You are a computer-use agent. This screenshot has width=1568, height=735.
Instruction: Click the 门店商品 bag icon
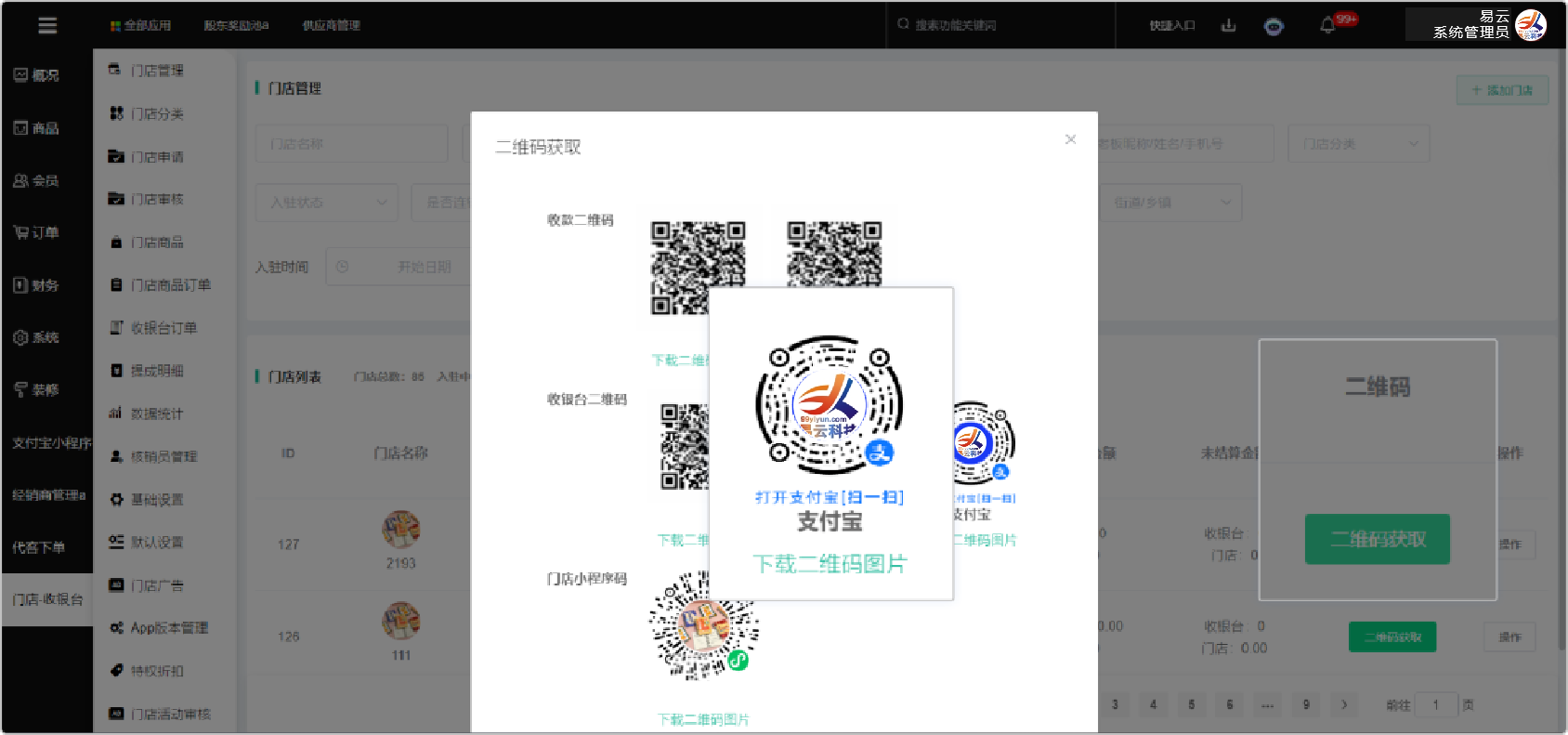click(x=116, y=242)
